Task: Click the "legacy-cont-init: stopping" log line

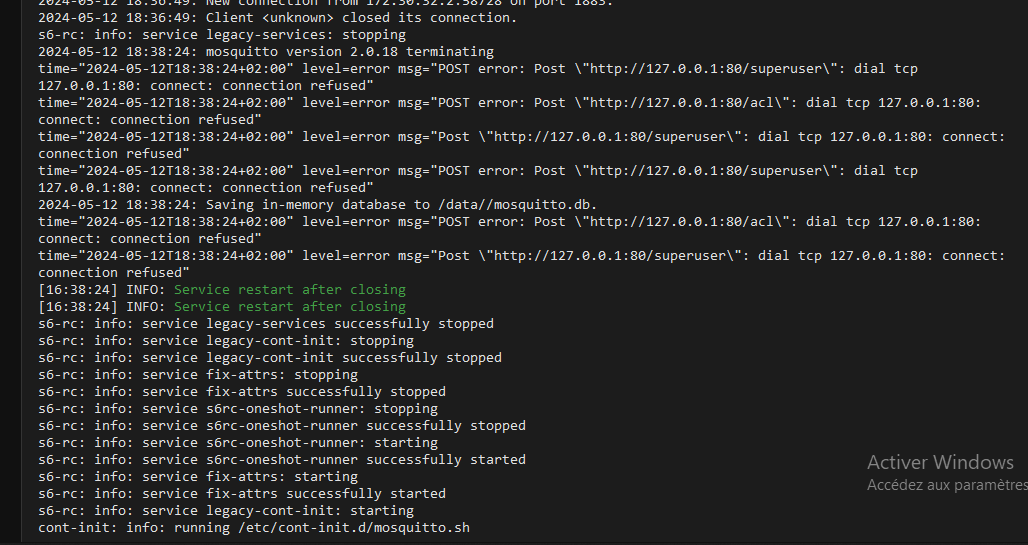Action: [226, 340]
